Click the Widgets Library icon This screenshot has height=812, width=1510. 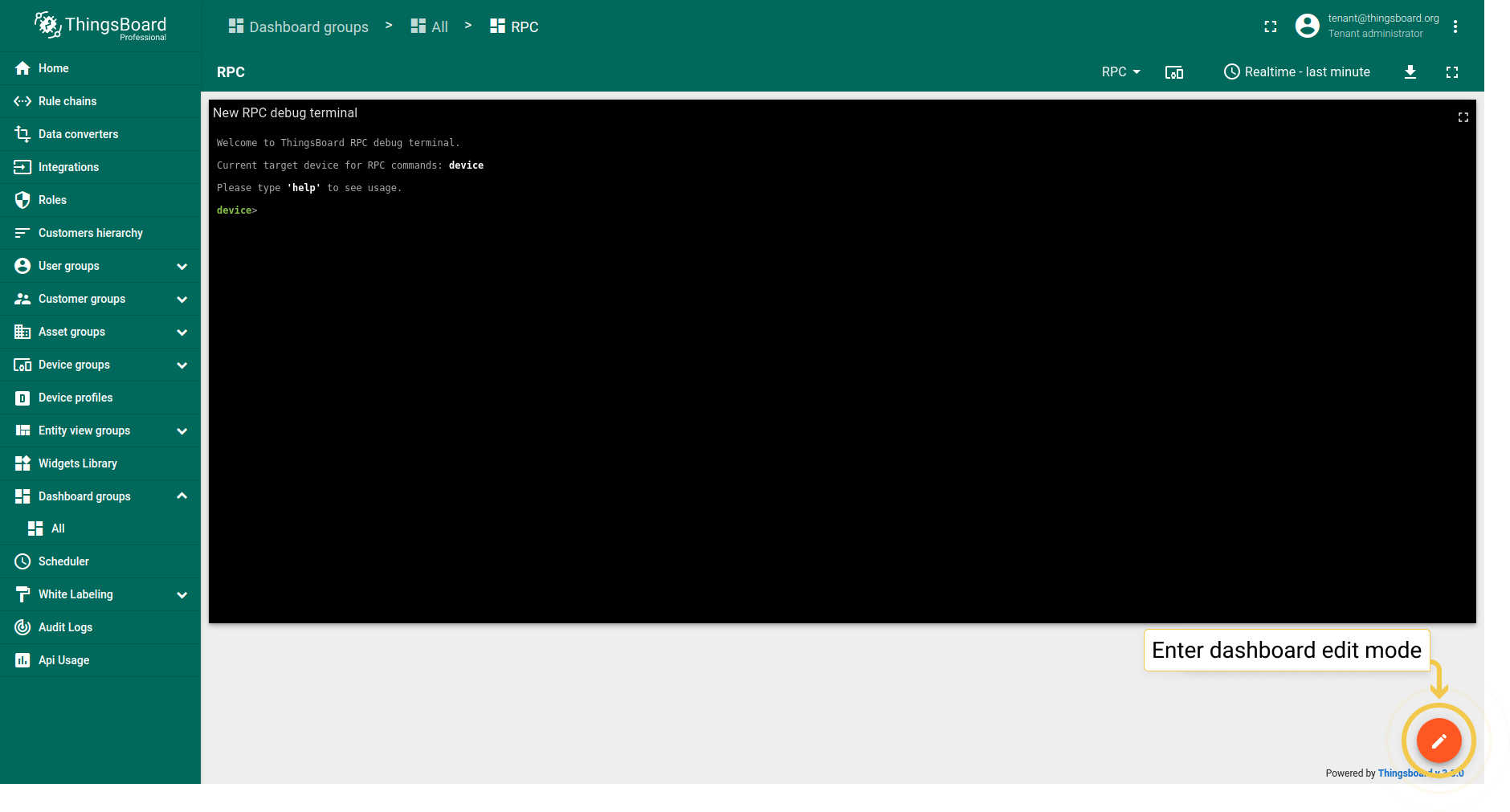pos(22,463)
